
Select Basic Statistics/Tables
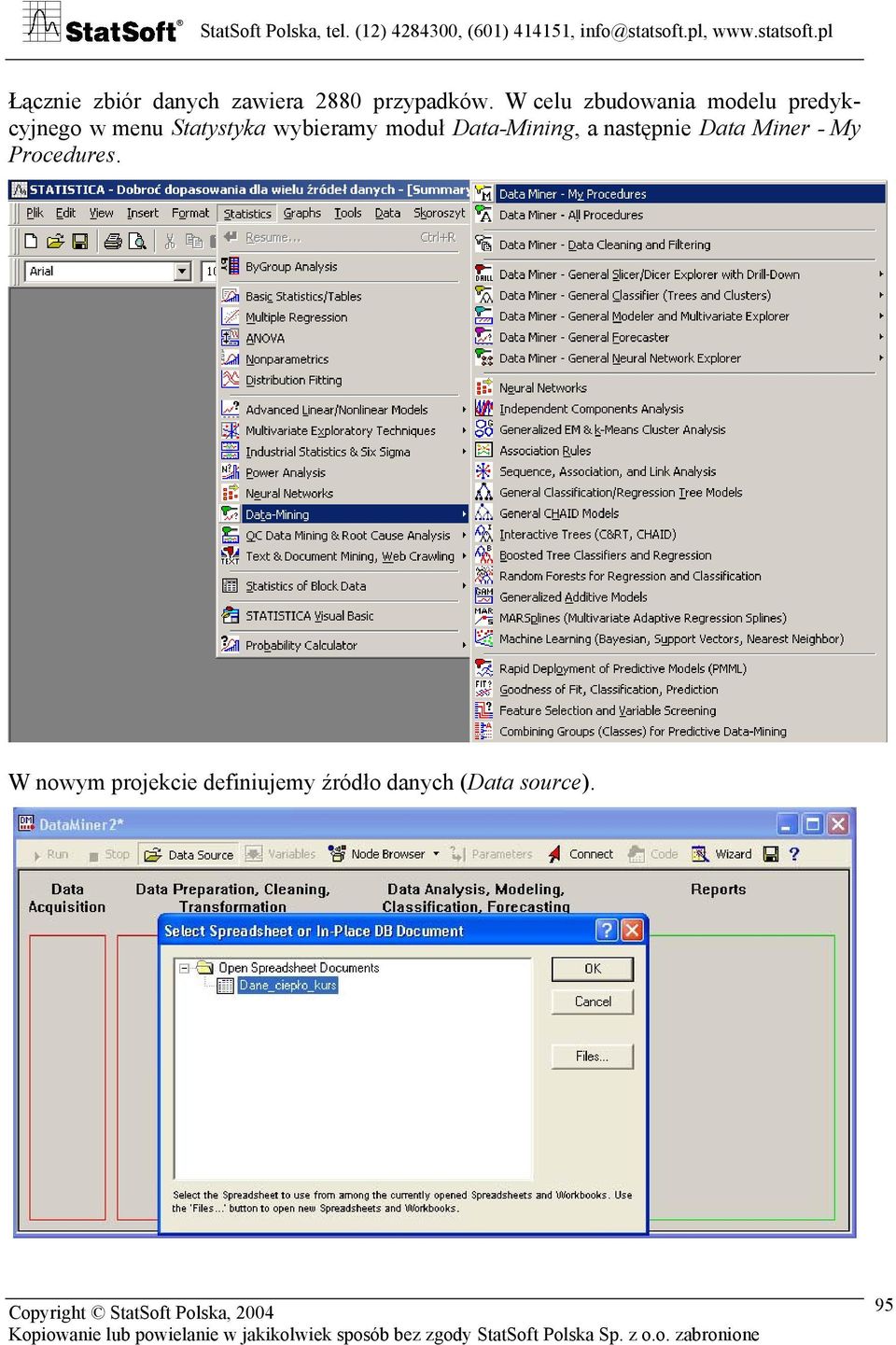[343, 296]
